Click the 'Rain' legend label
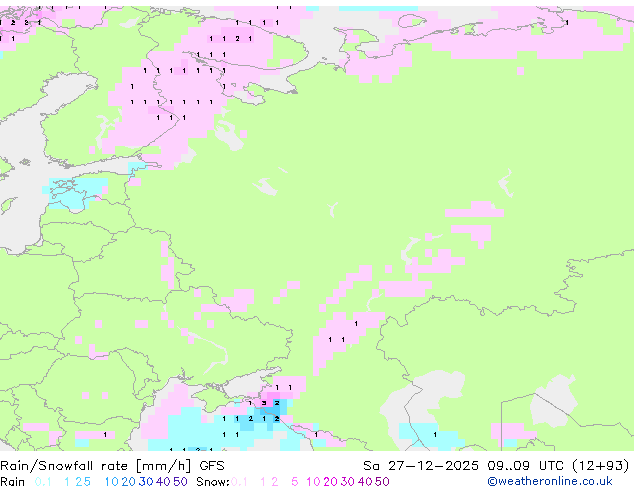The height and width of the screenshot is (490, 634). 13,482
